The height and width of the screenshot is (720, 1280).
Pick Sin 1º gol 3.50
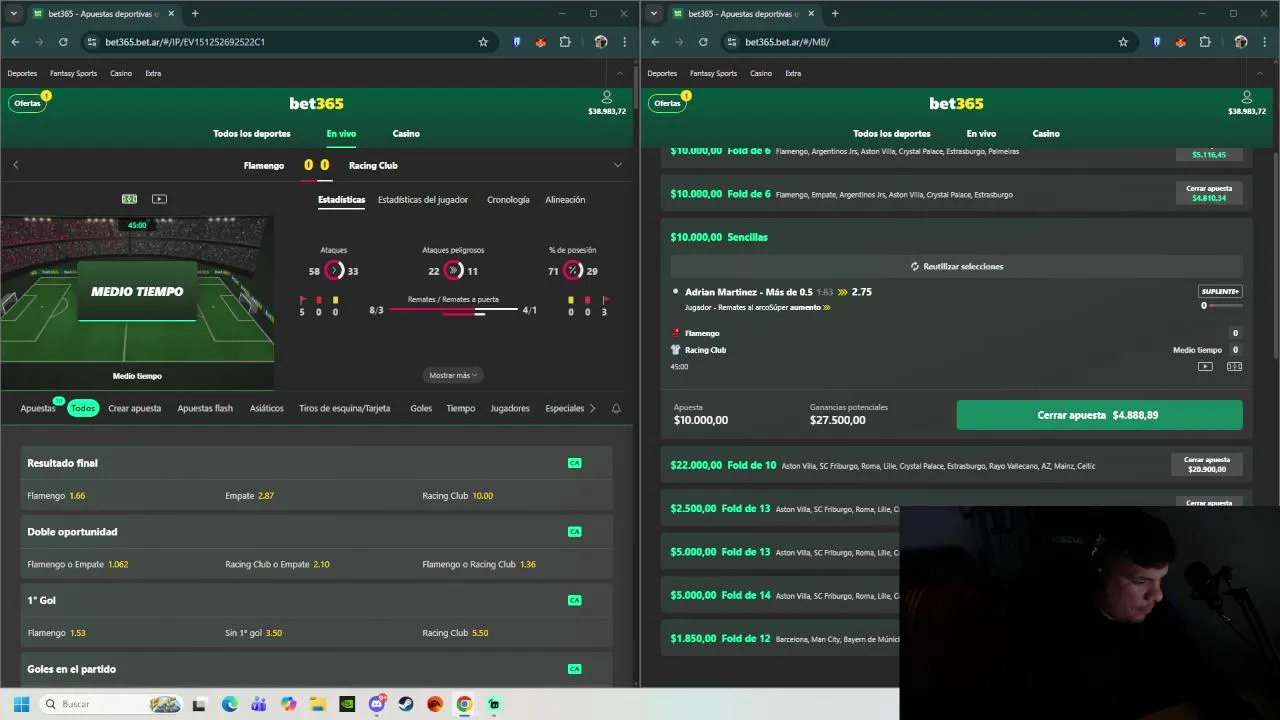click(253, 633)
